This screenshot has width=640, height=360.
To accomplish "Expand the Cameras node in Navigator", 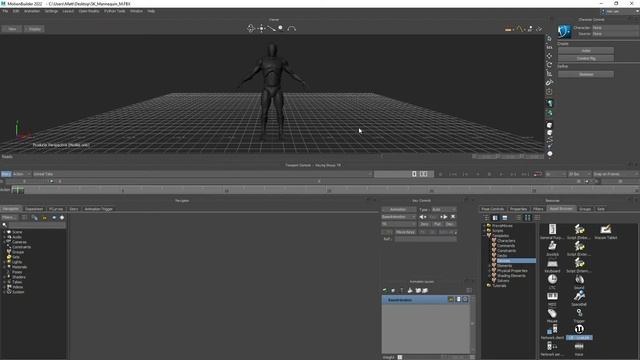I will coord(4,242).
